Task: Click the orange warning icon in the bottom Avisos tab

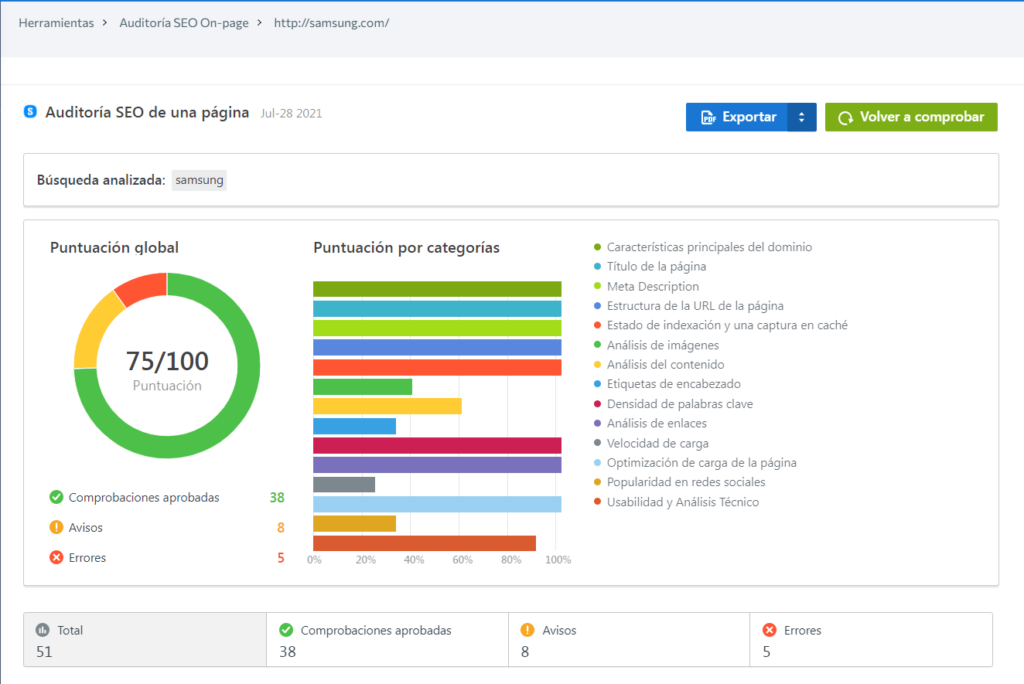Action: pyautogui.click(x=527, y=630)
